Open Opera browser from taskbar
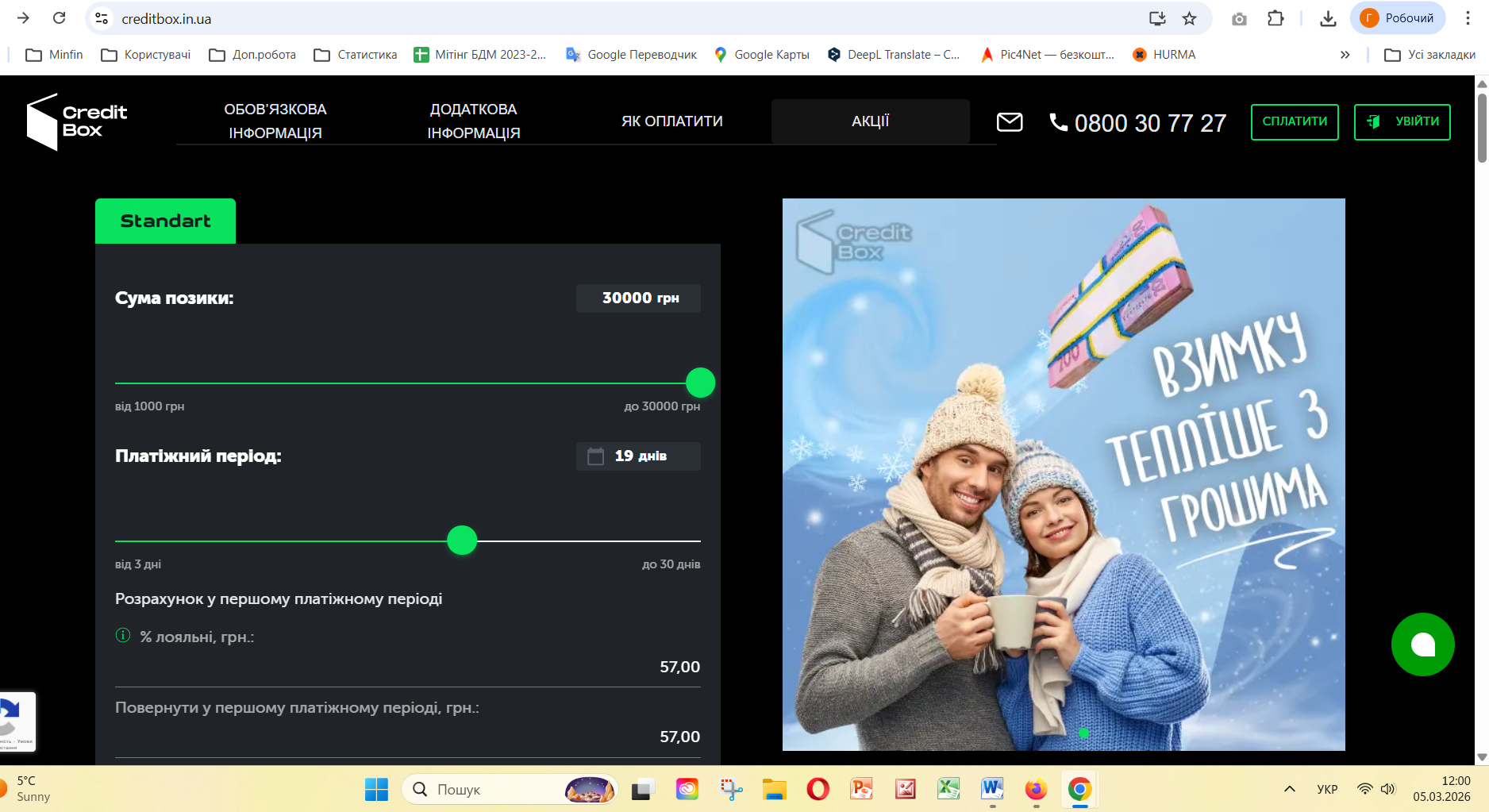Image resolution: width=1489 pixels, height=812 pixels. (818, 789)
